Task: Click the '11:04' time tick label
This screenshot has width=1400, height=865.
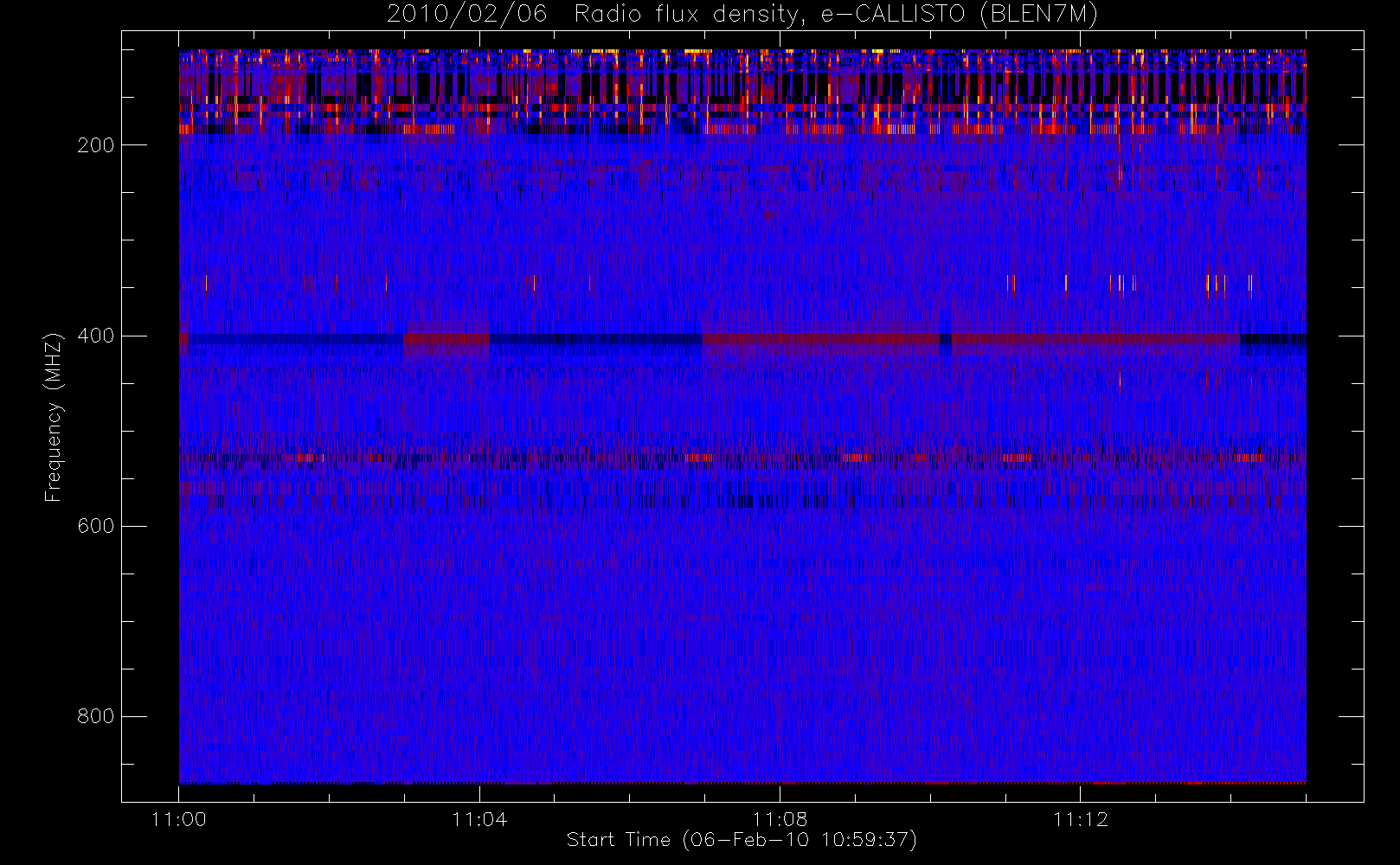Action: [x=479, y=819]
